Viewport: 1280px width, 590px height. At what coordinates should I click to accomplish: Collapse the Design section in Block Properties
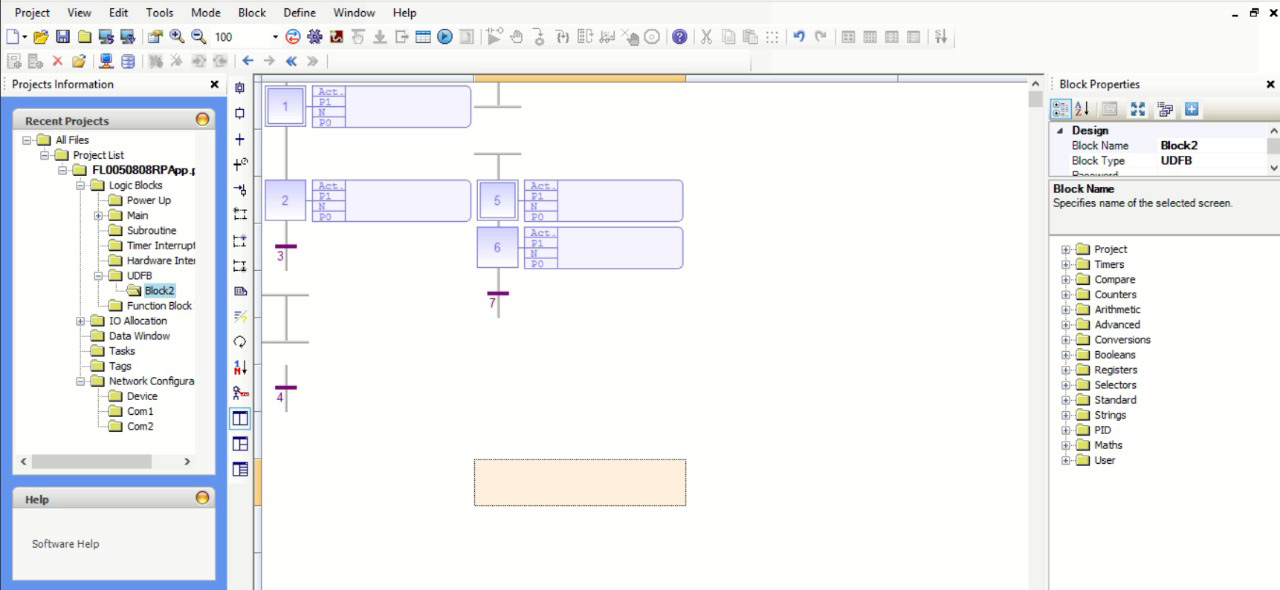pos(1060,129)
